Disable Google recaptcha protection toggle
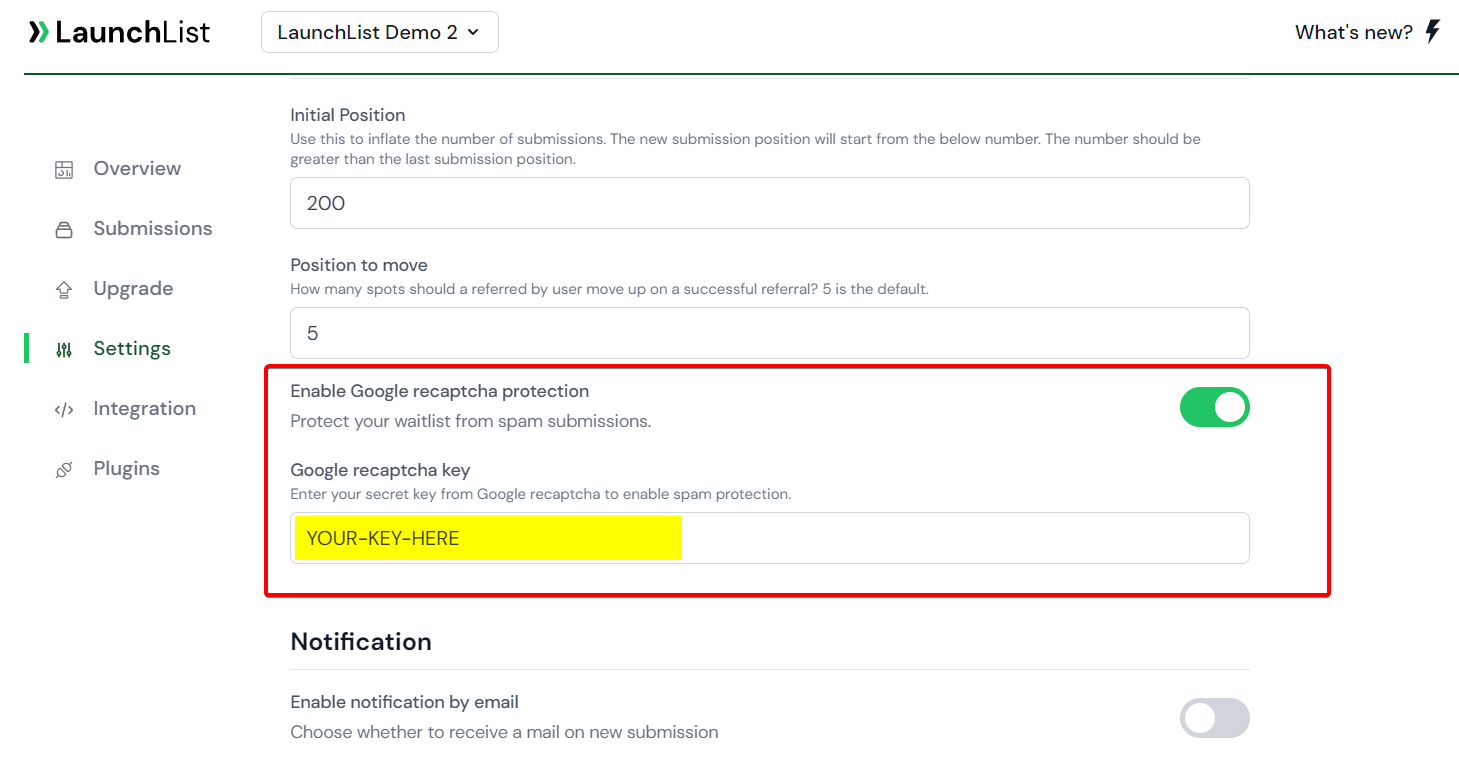Image resolution: width=1459 pixels, height=780 pixels. [x=1214, y=407]
